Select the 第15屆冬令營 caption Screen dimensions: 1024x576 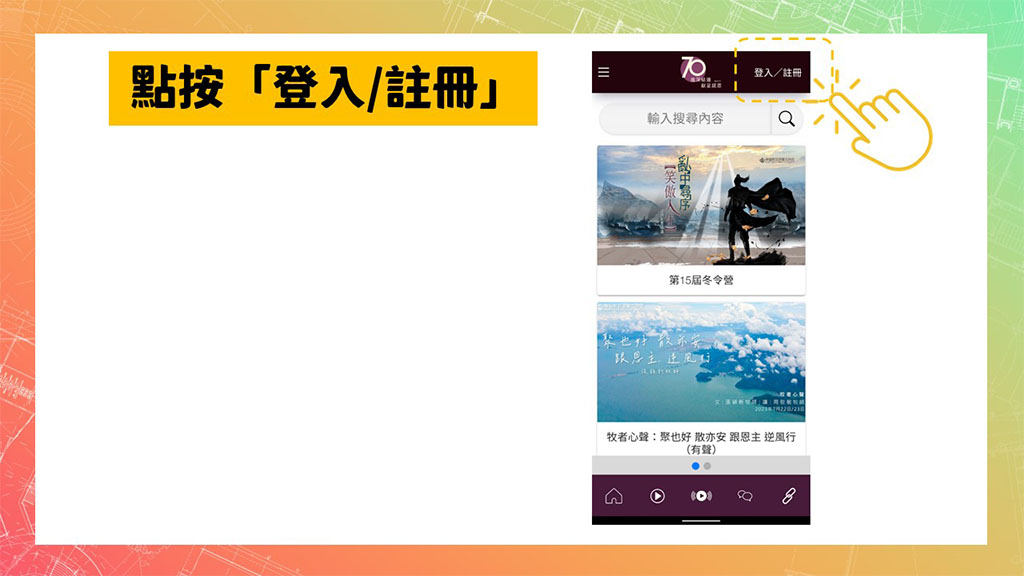pyautogui.click(x=701, y=280)
